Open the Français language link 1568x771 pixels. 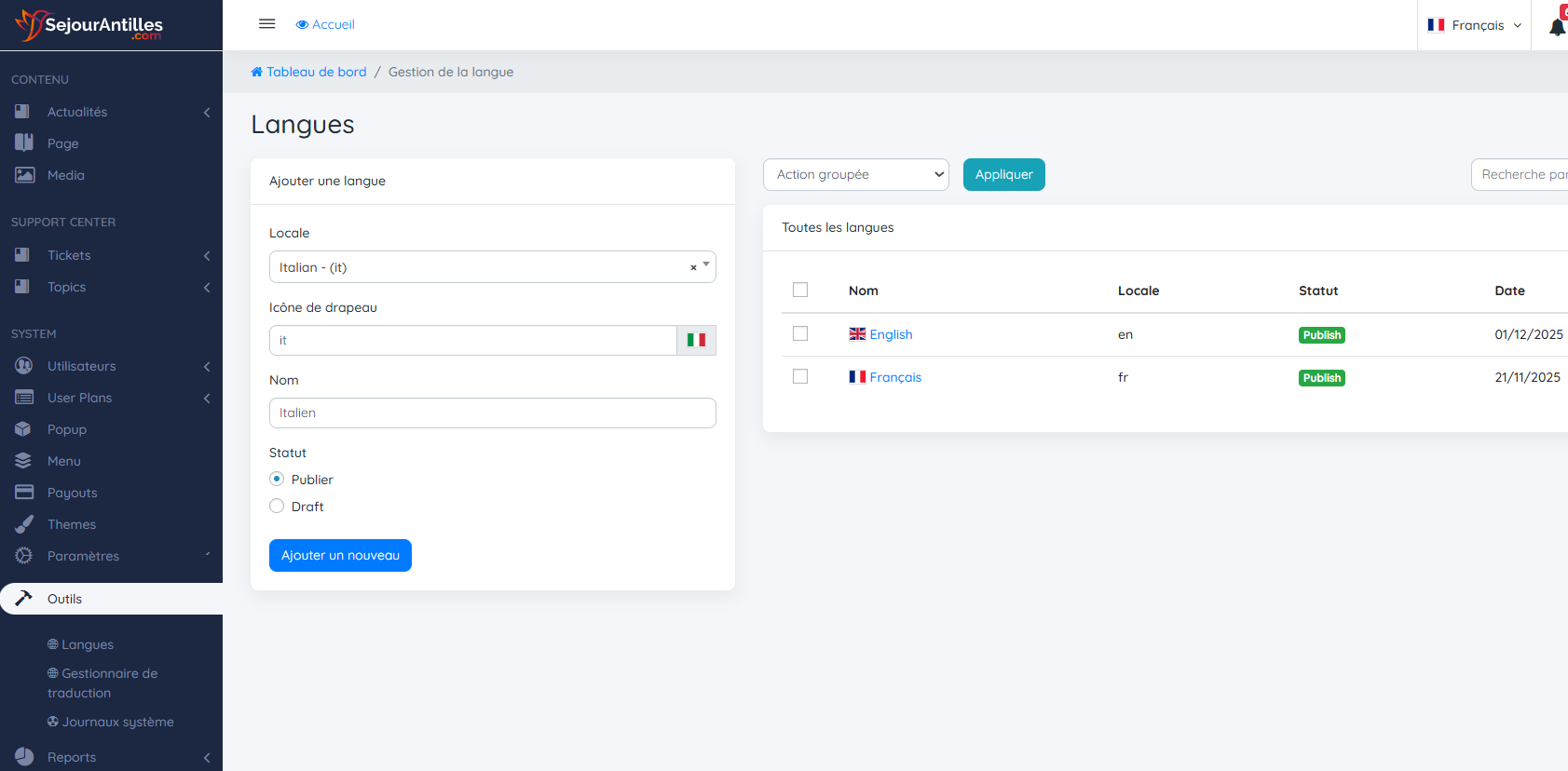pyautogui.click(x=895, y=377)
